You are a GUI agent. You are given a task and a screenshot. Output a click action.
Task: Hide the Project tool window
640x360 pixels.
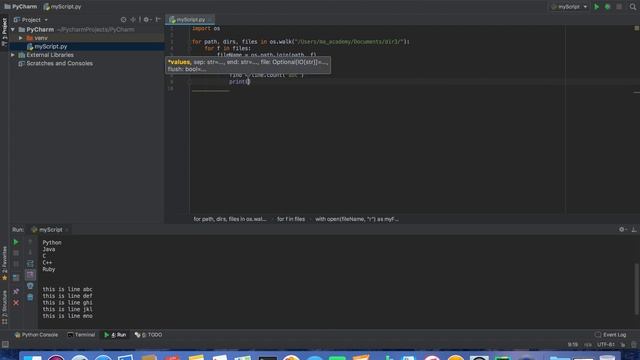158,20
